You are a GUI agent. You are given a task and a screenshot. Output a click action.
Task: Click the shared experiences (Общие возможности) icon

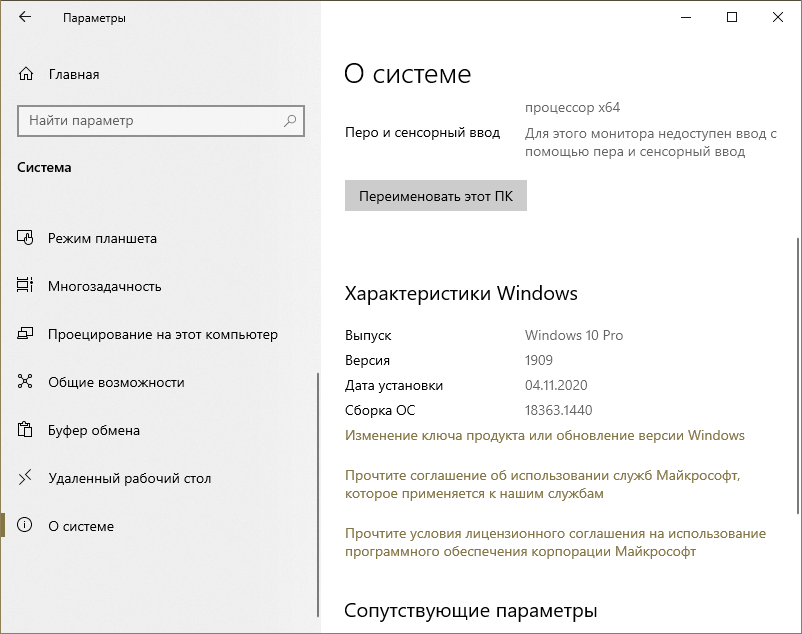point(26,383)
